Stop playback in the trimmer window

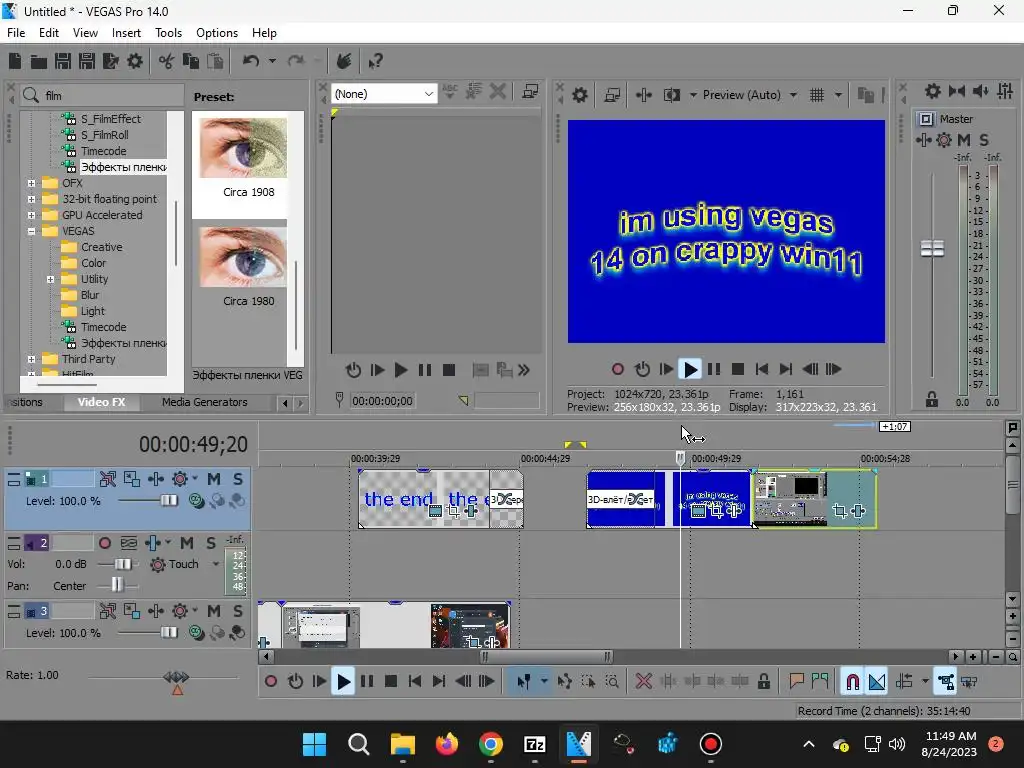tap(449, 370)
